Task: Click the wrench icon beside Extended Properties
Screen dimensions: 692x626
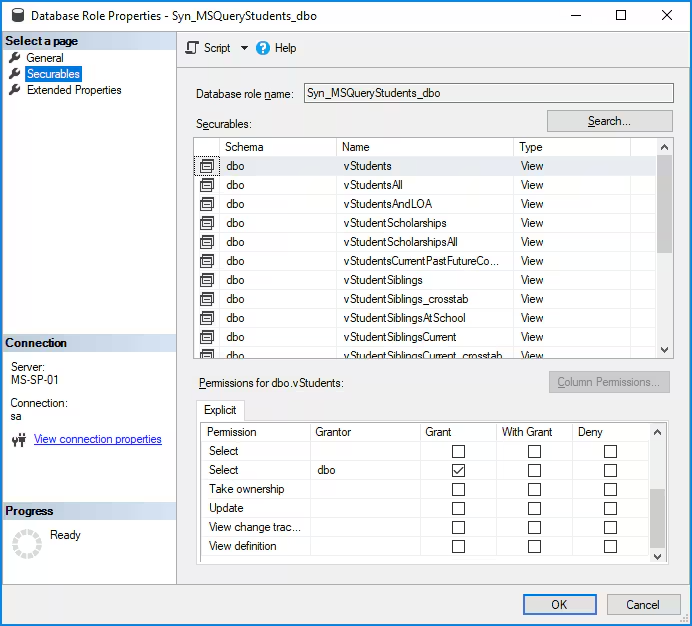Action: point(15,90)
